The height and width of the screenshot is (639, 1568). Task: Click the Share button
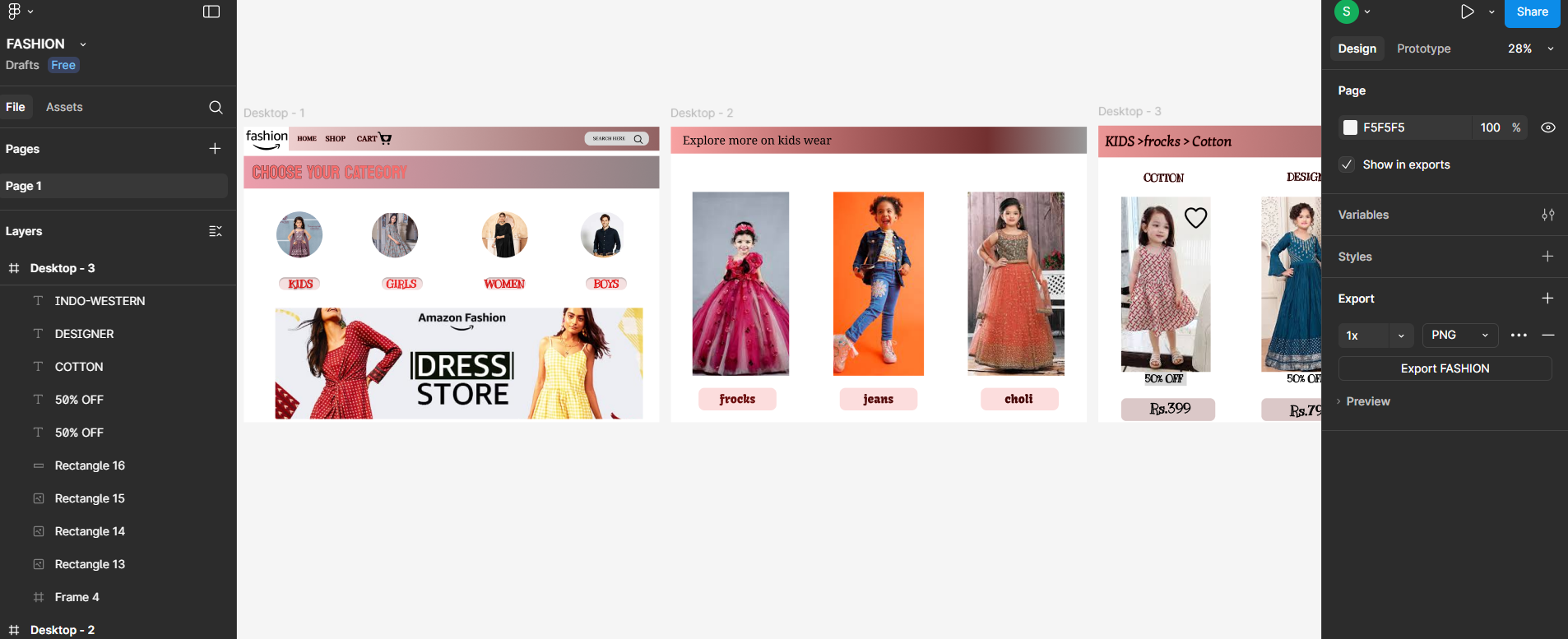(x=1532, y=12)
